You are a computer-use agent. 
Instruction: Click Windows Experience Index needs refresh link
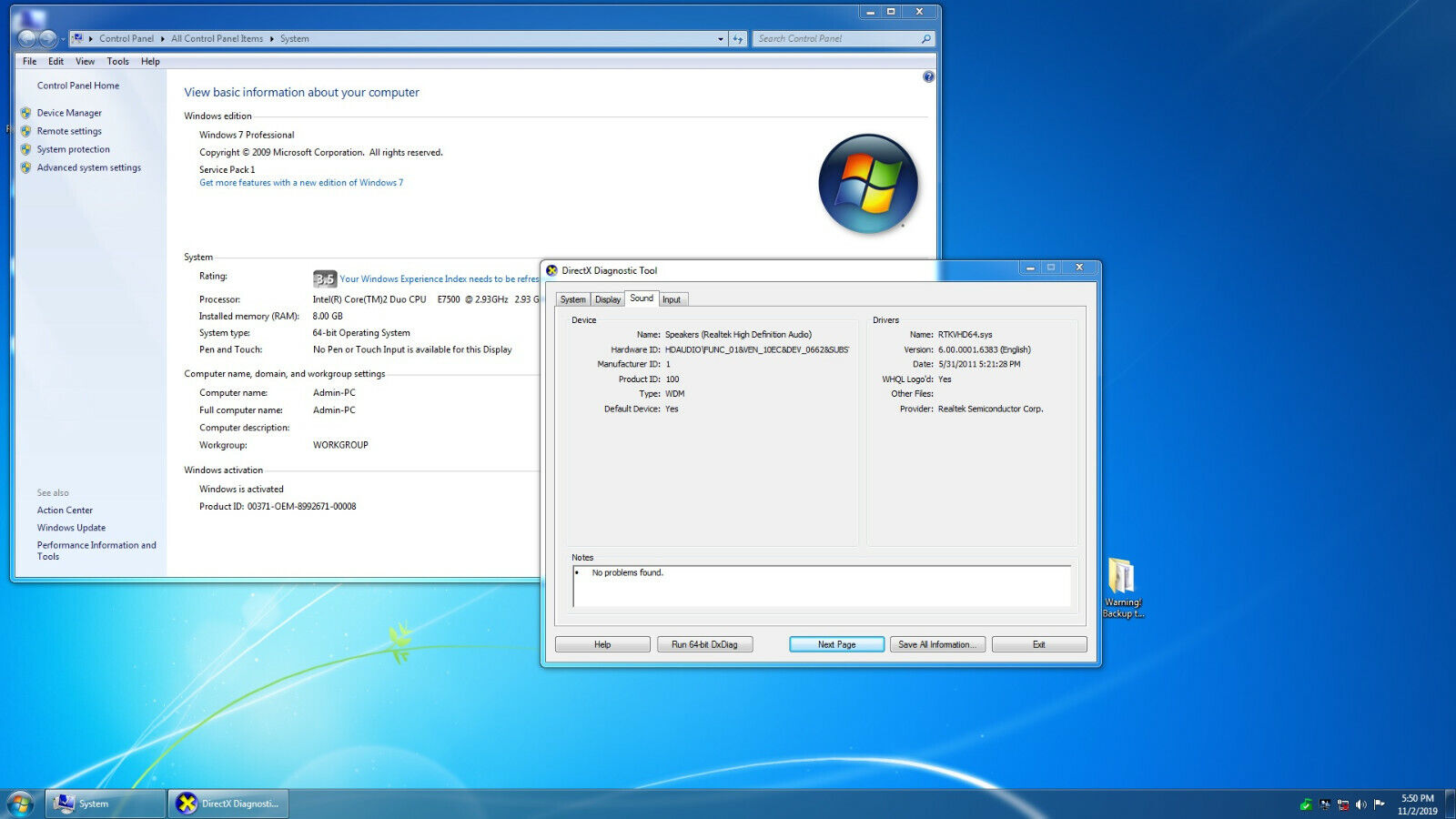point(440,279)
